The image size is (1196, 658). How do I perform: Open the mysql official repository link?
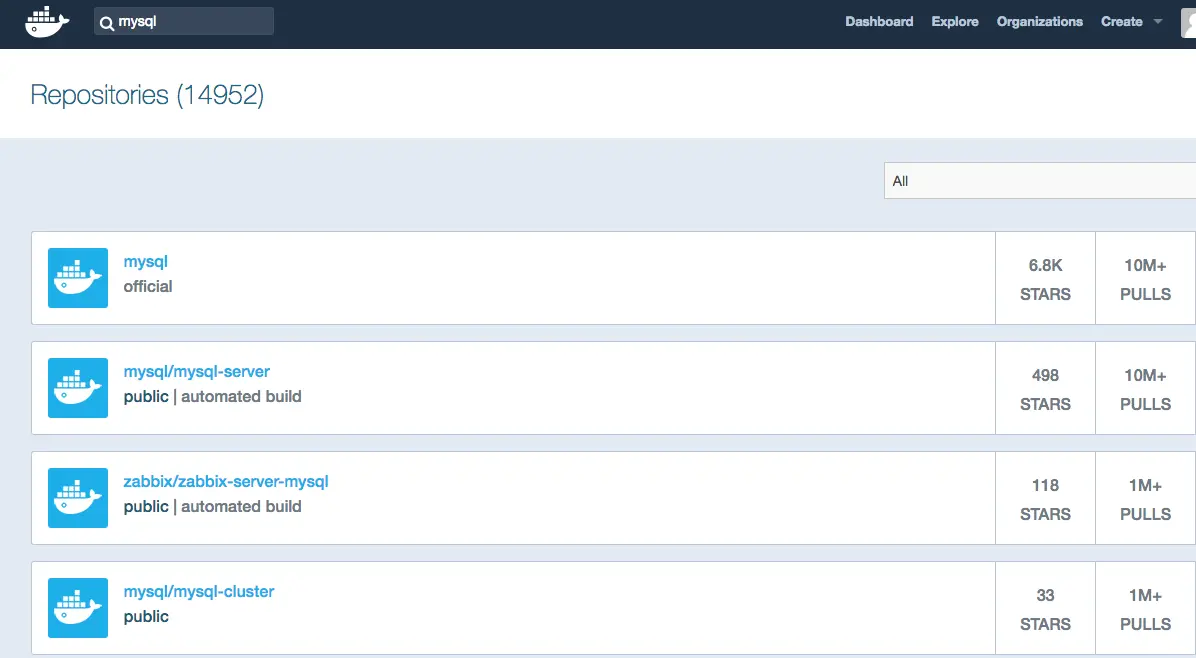(145, 262)
